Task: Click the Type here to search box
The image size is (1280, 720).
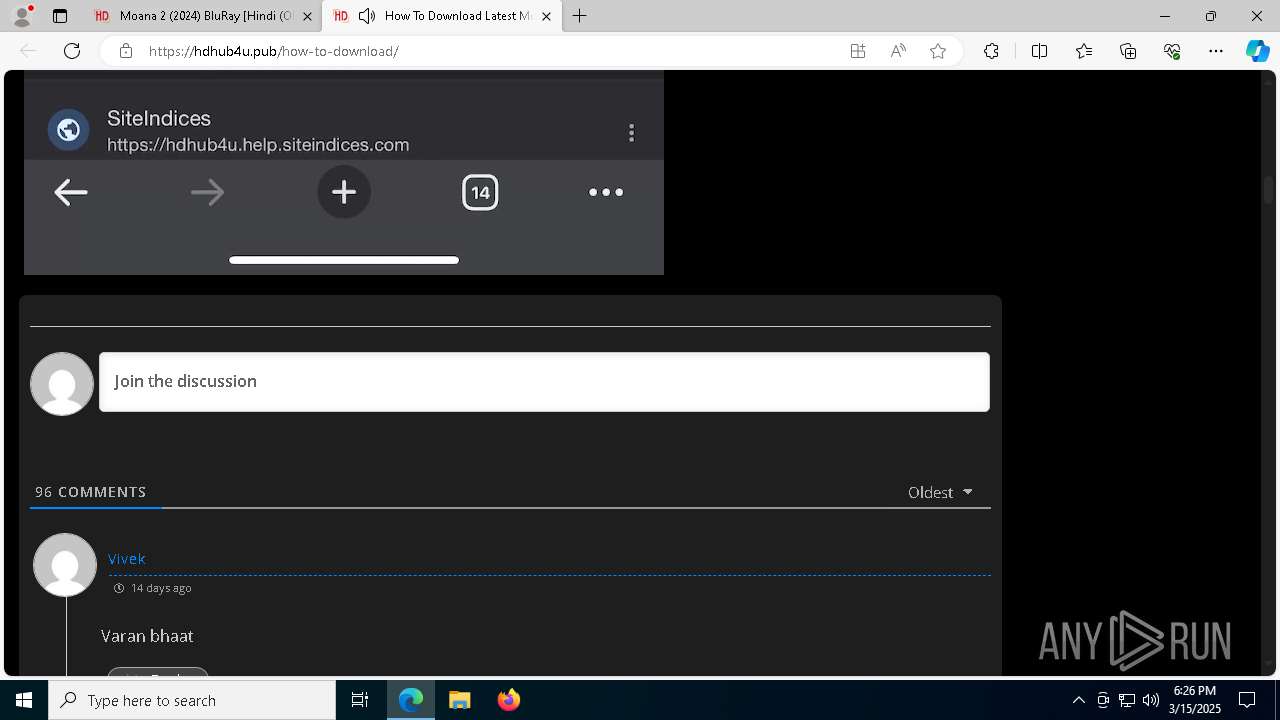Action: tap(192, 700)
